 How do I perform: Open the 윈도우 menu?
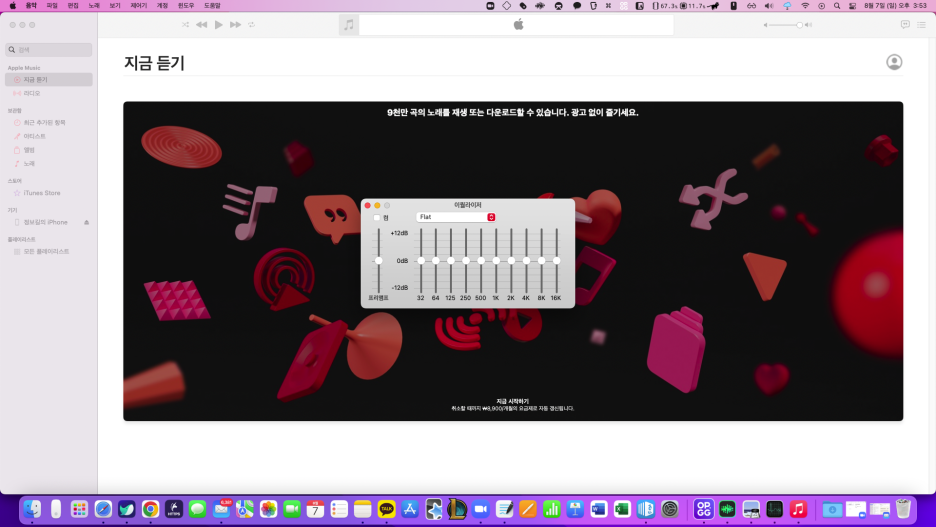186,5
